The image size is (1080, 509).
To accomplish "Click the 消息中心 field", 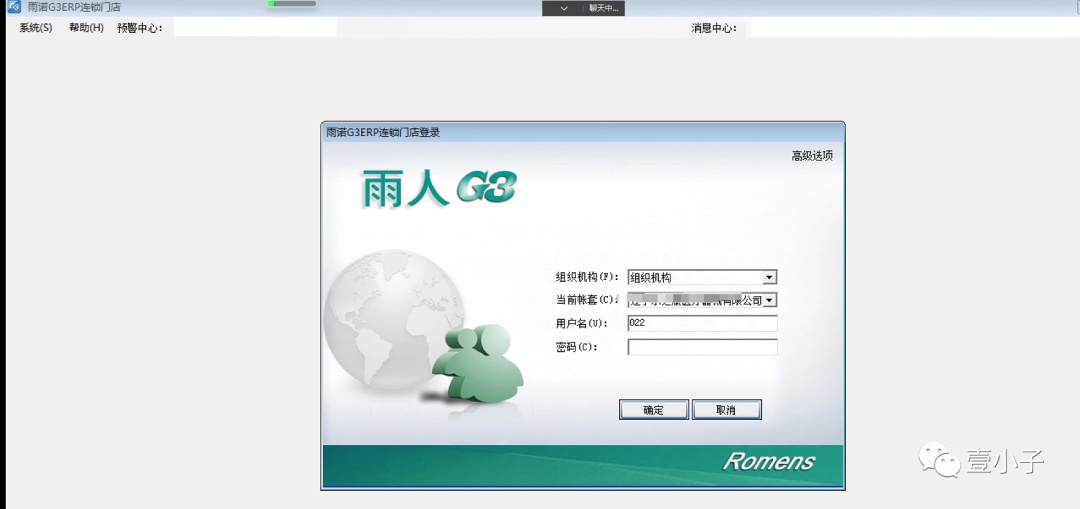I will click(x=915, y=28).
